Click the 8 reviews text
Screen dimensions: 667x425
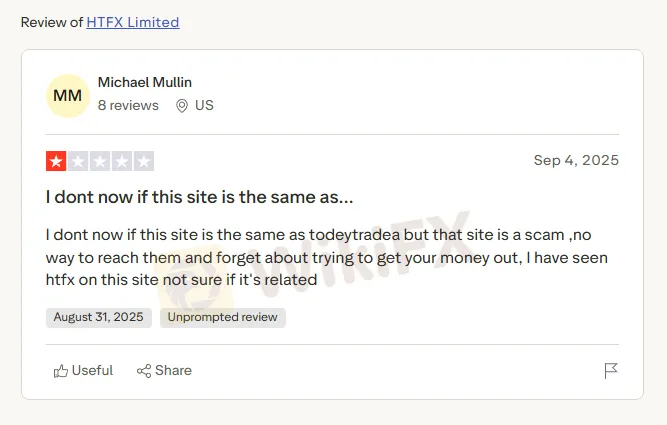point(128,105)
